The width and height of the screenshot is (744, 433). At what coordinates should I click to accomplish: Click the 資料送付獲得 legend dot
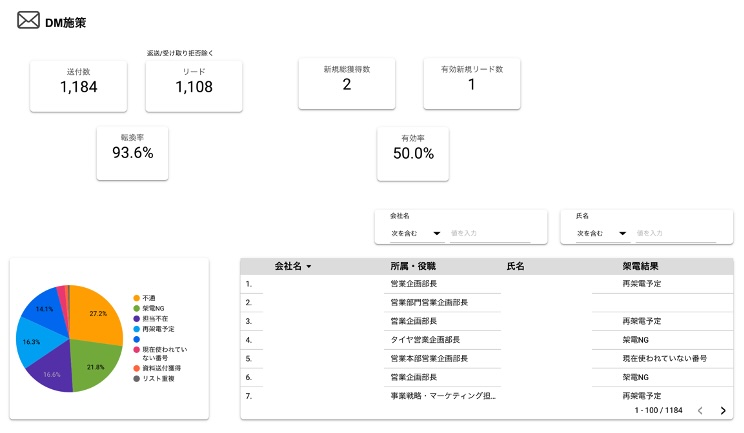[x=136, y=368]
